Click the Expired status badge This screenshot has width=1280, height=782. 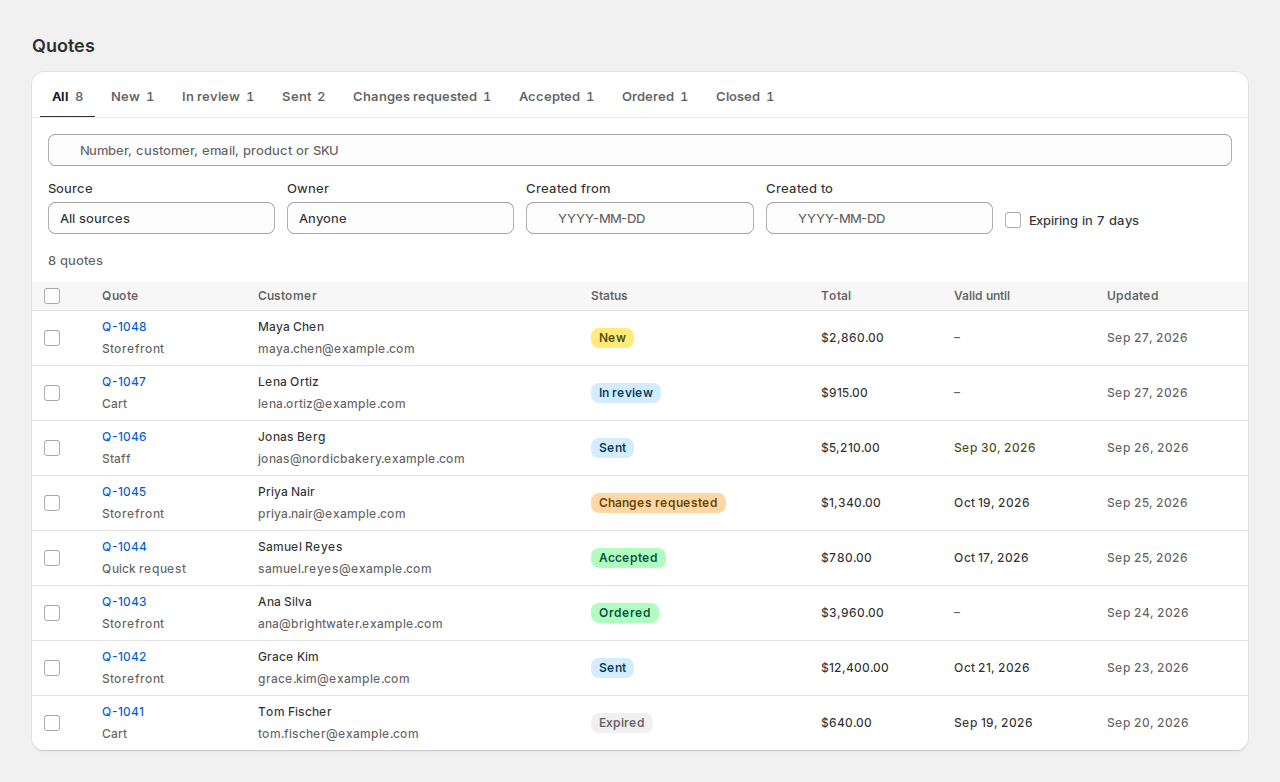622,723
